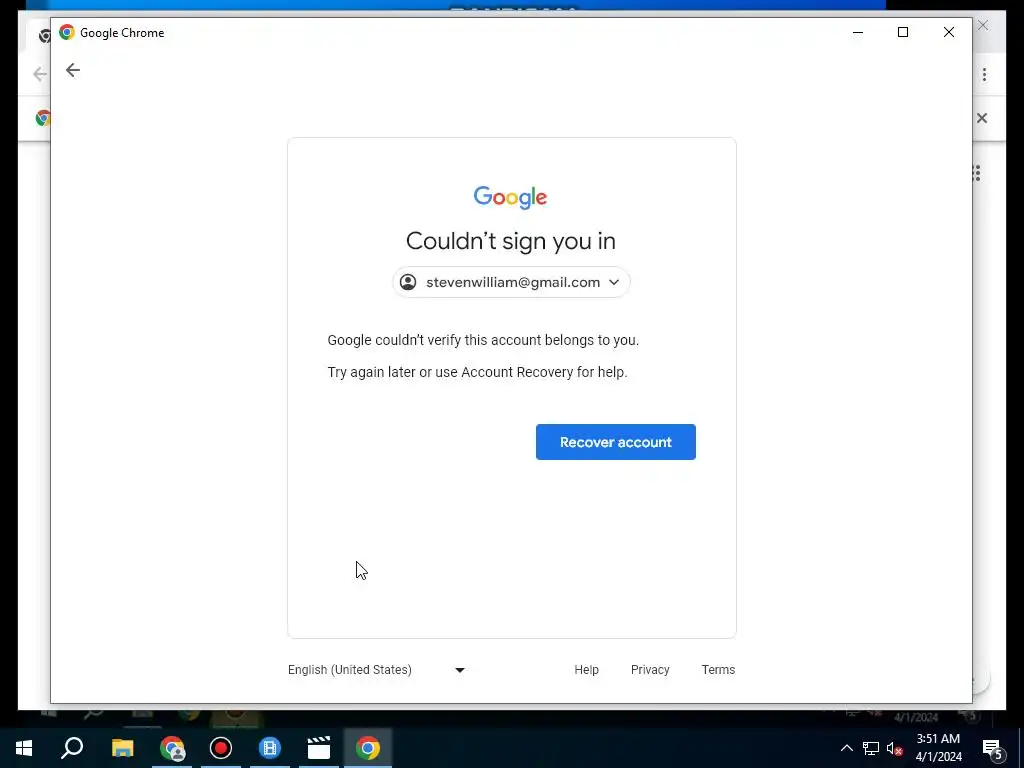Open the English (United States) language dropdown
Image resolution: width=1024 pixels, height=768 pixels.
pos(376,669)
